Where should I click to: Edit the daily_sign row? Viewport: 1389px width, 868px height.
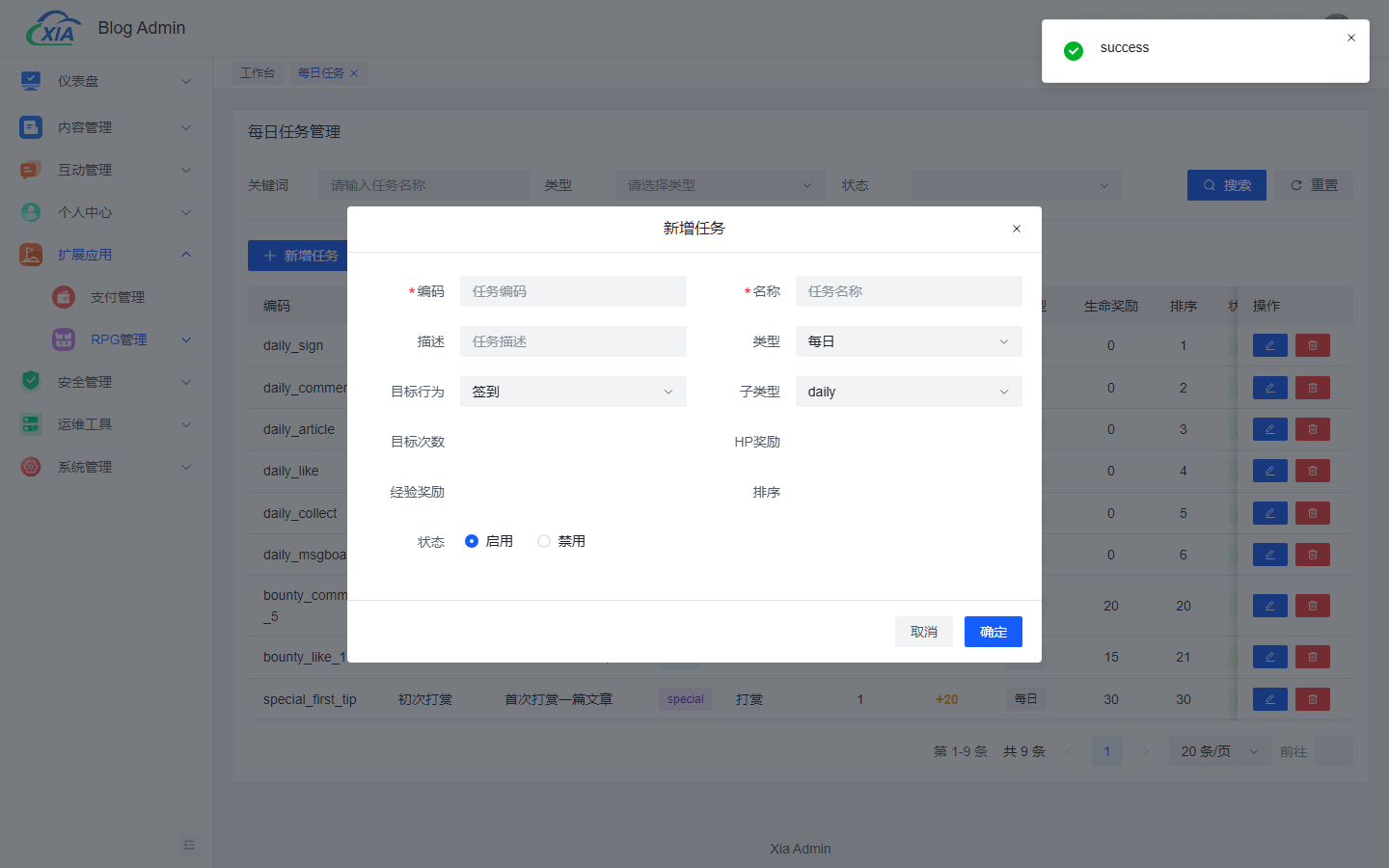pyautogui.click(x=1269, y=345)
